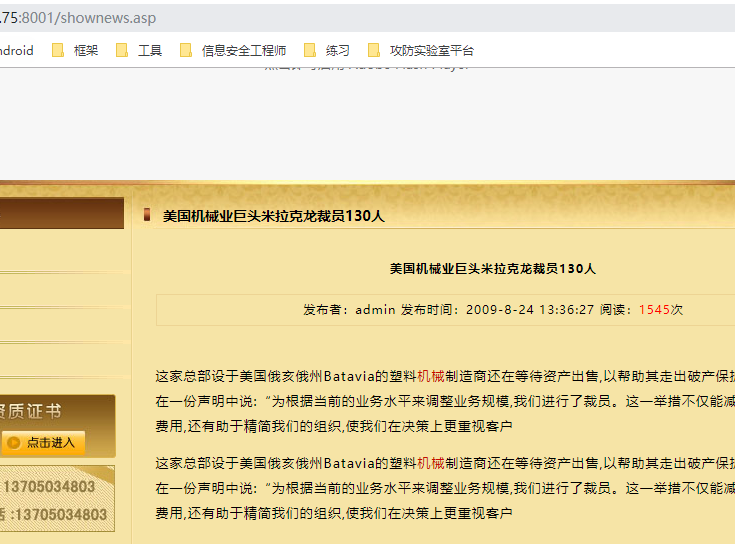Open the 框架 bookmark folder
The width and height of the screenshot is (735, 544).
75,50
